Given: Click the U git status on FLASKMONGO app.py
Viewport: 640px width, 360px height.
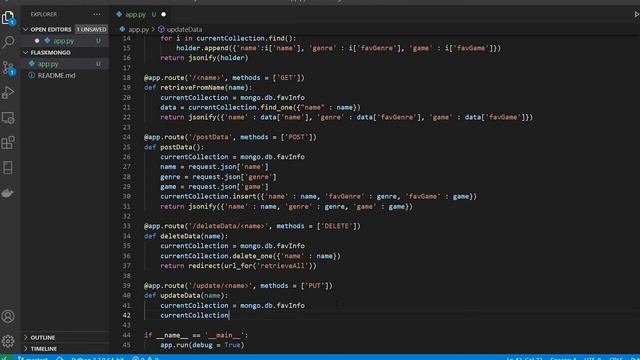Looking at the screenshot, I should tap(98, 64).
